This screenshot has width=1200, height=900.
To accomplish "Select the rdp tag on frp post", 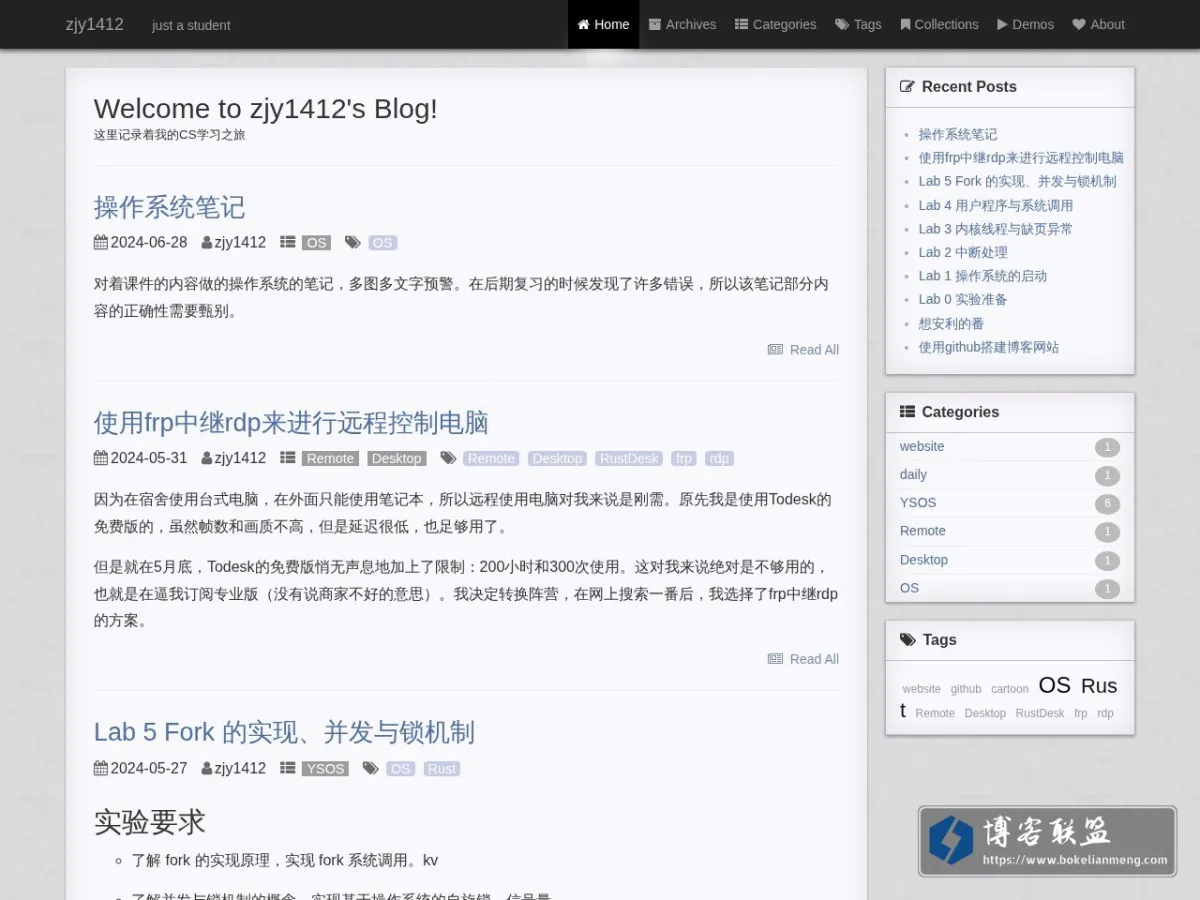I will coord(719,459).
